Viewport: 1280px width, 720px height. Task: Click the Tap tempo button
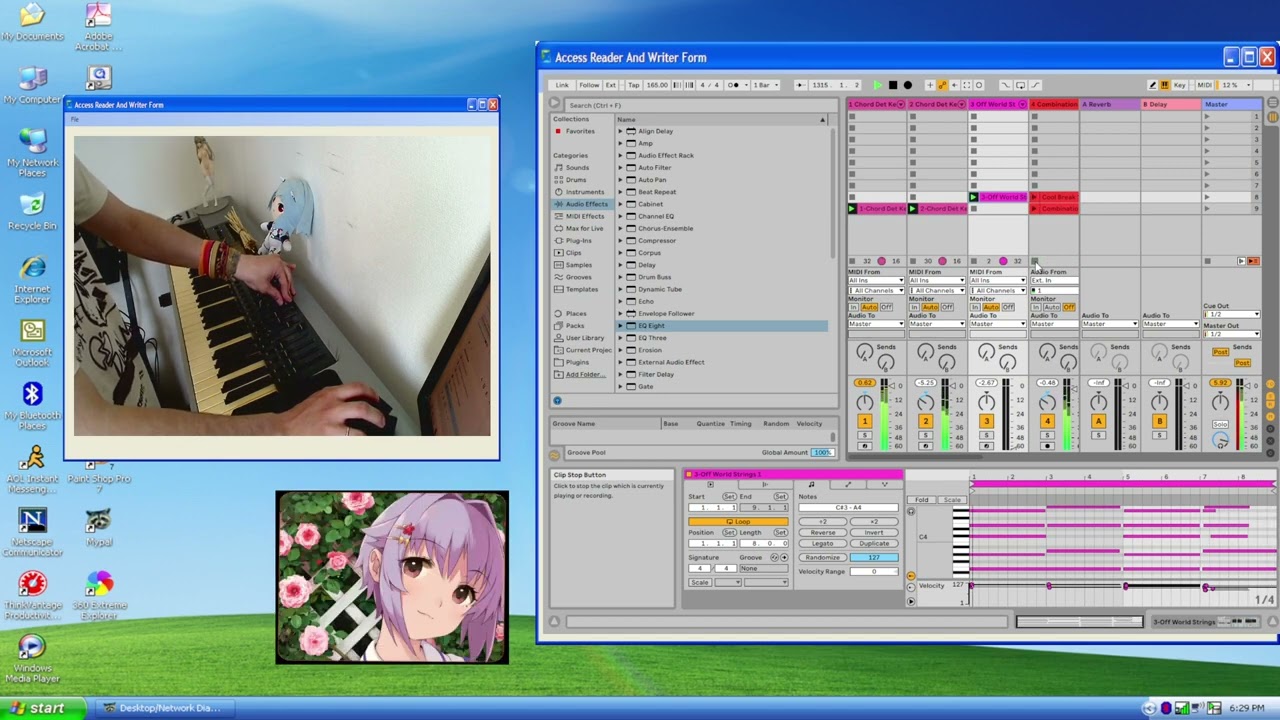pos(633,85)
